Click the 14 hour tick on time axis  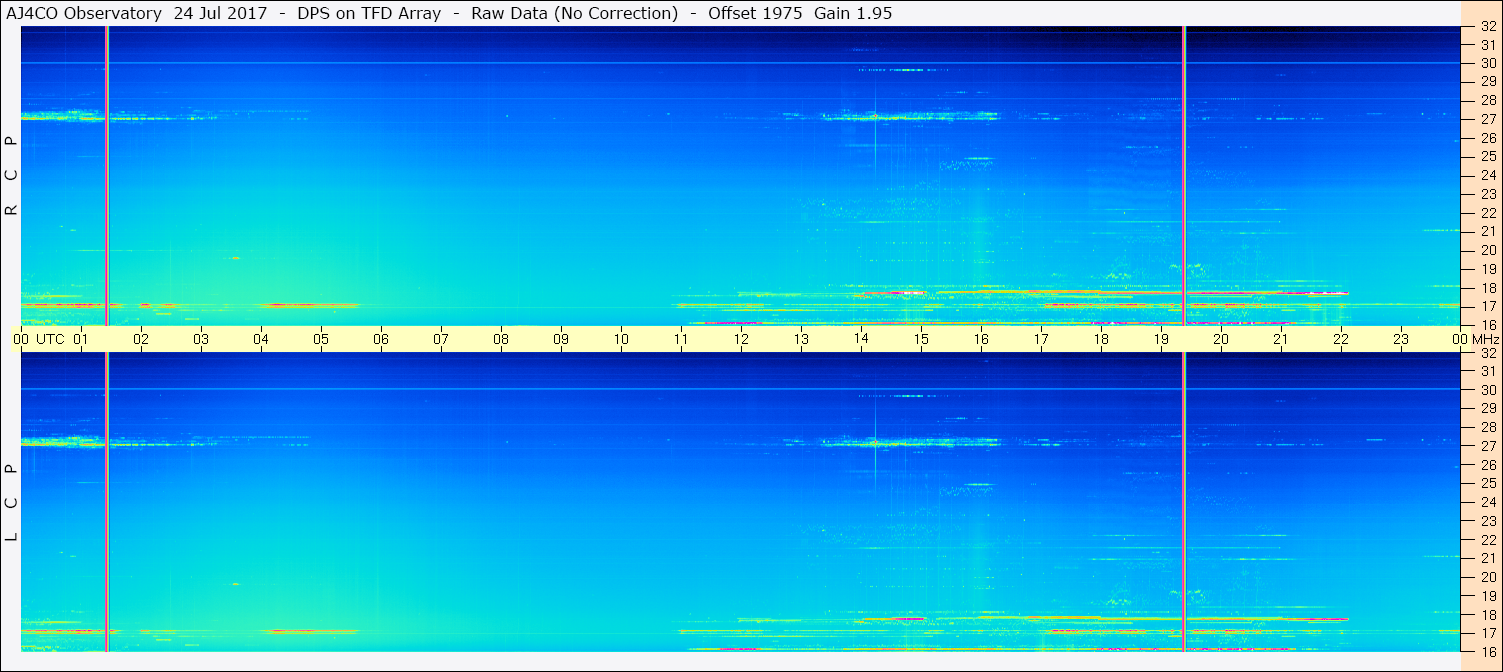tap(861, 339)
